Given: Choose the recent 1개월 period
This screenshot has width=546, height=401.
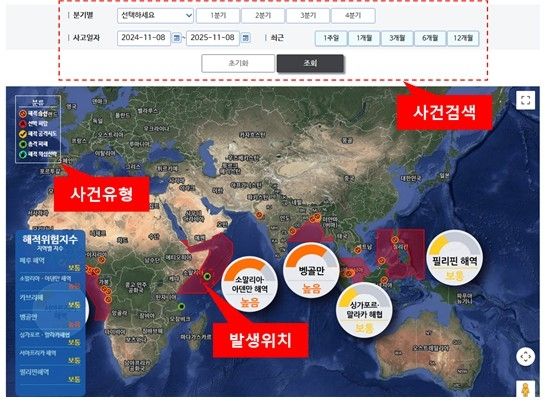Looking at the screenshot, I should (x=364, y=38).
